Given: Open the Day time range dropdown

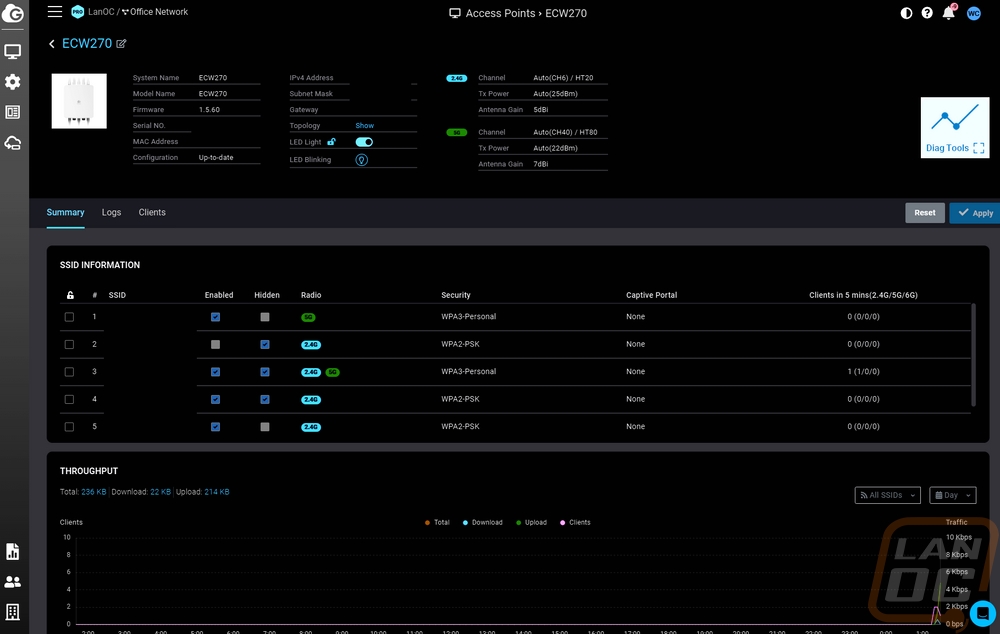Looking at the screenshot, I should click(x=952, y=495).
